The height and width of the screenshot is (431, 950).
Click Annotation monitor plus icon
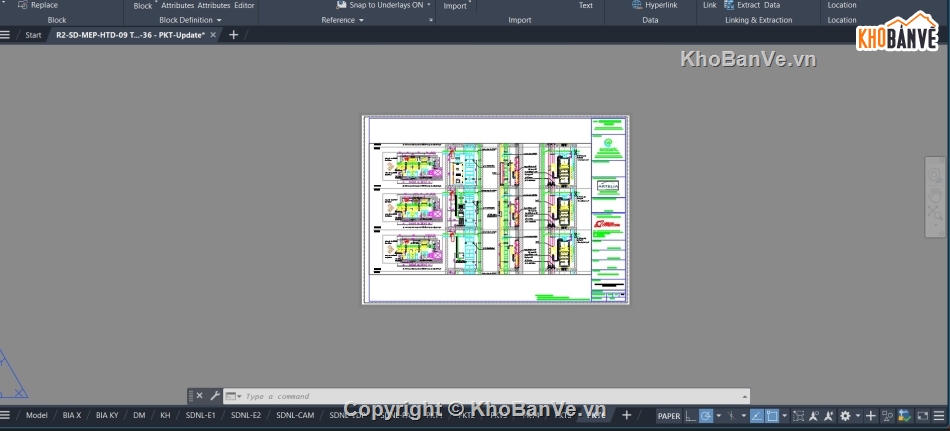[x=871, y=416]
